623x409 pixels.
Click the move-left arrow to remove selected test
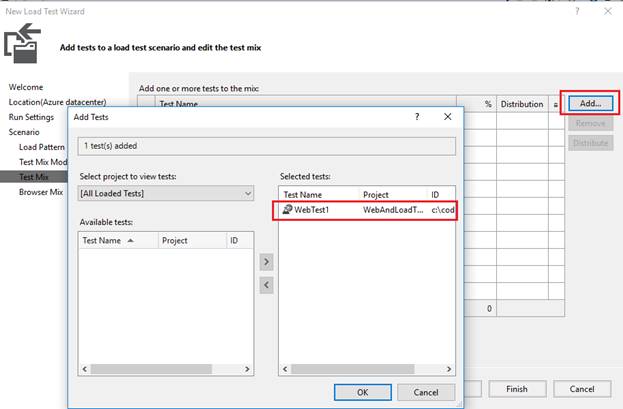point(266,285)
